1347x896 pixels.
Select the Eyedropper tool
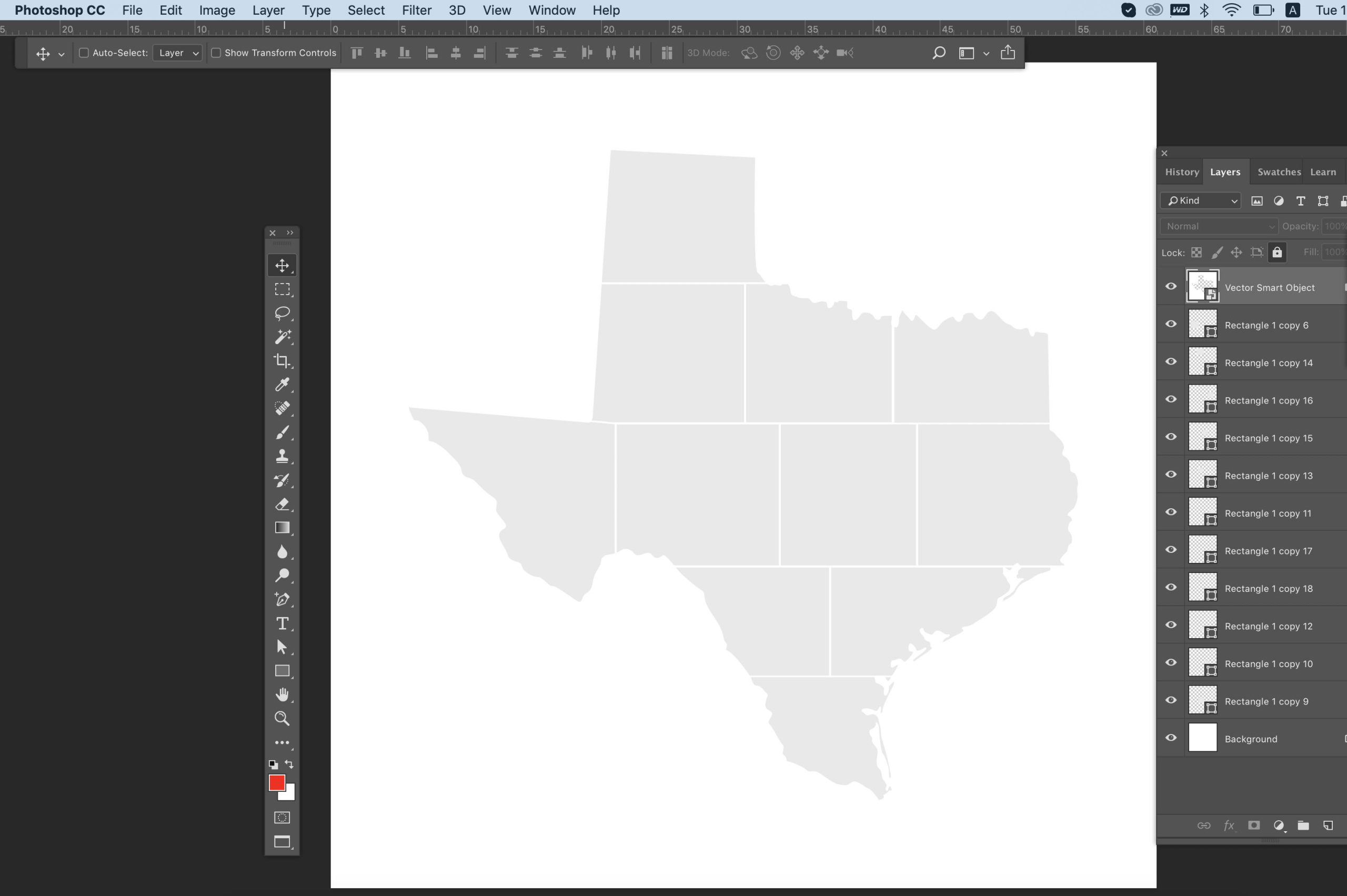tap(282, 385)
